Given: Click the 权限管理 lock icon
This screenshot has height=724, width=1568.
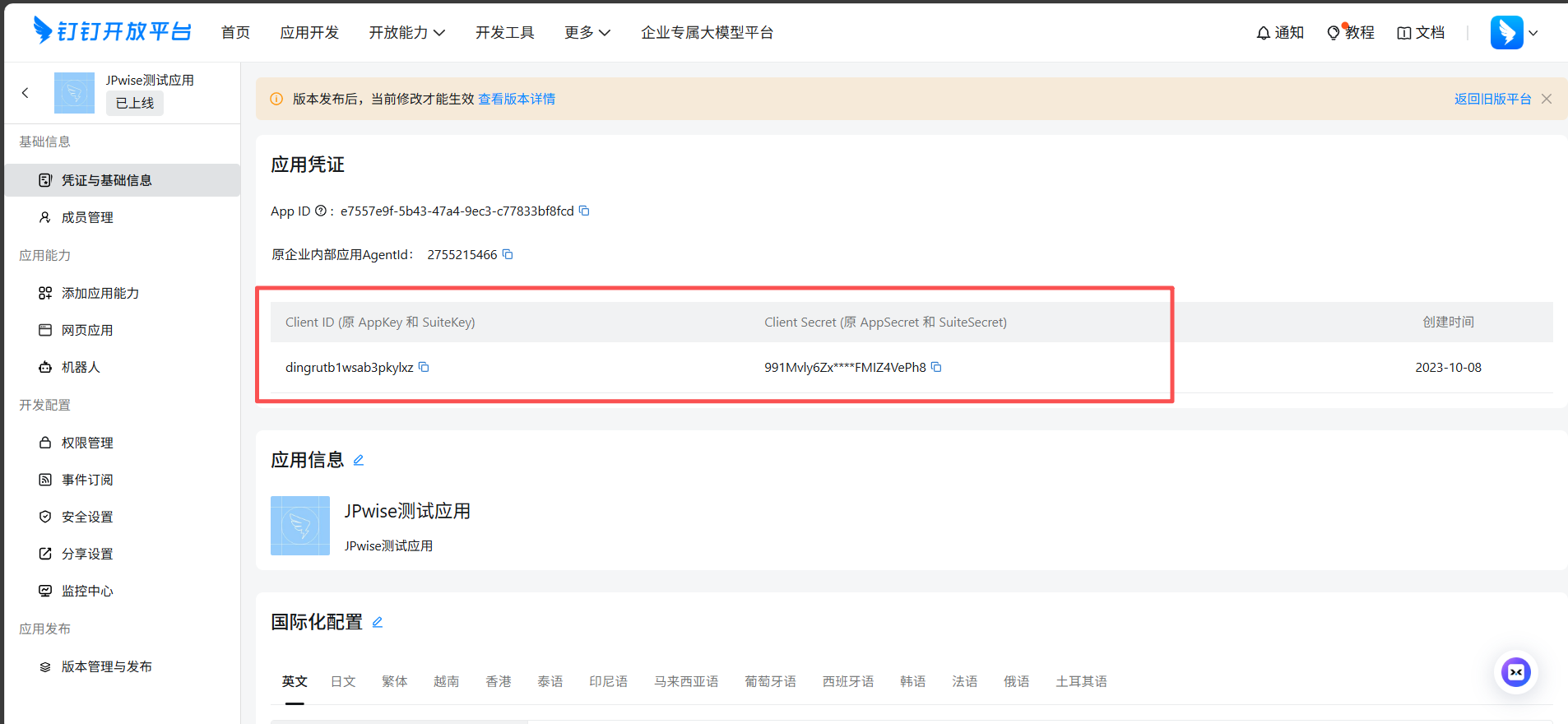Looking at the screenshot, I should 45,443.
